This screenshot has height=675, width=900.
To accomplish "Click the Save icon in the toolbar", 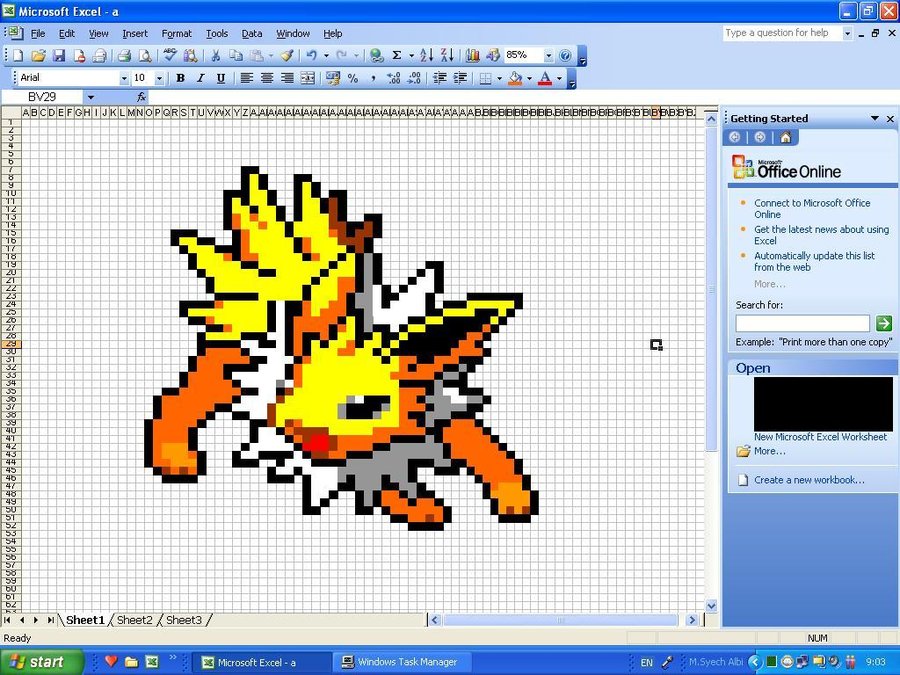I will coord(59,56).
